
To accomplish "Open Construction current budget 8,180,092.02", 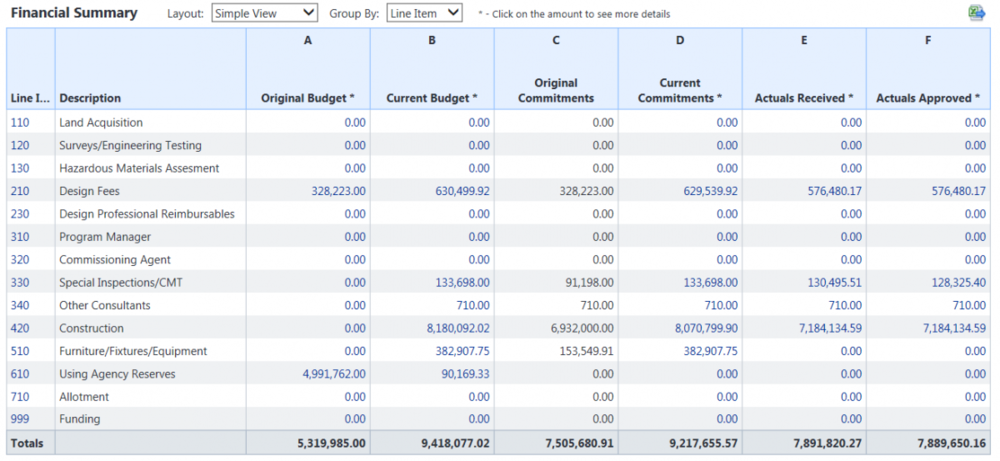I will coord(457,328).
